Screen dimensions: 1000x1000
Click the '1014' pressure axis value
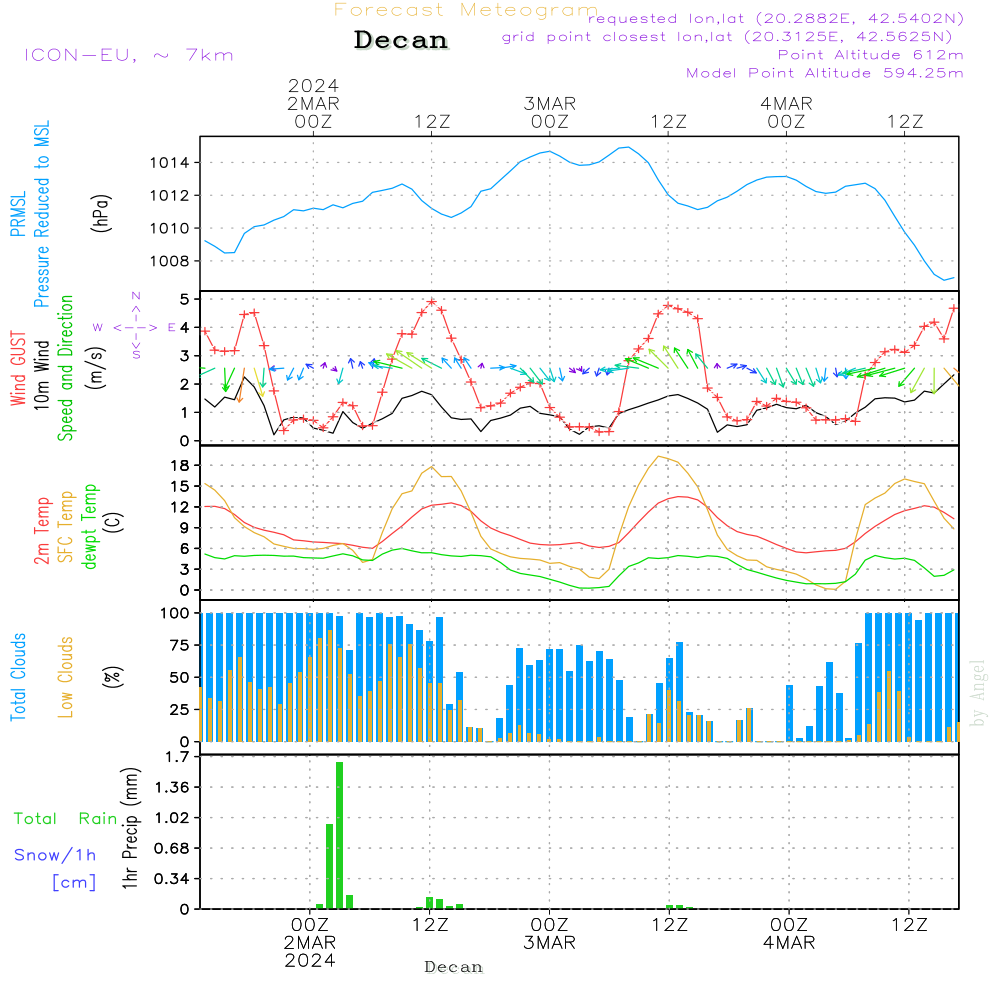[x=170, y=163]
